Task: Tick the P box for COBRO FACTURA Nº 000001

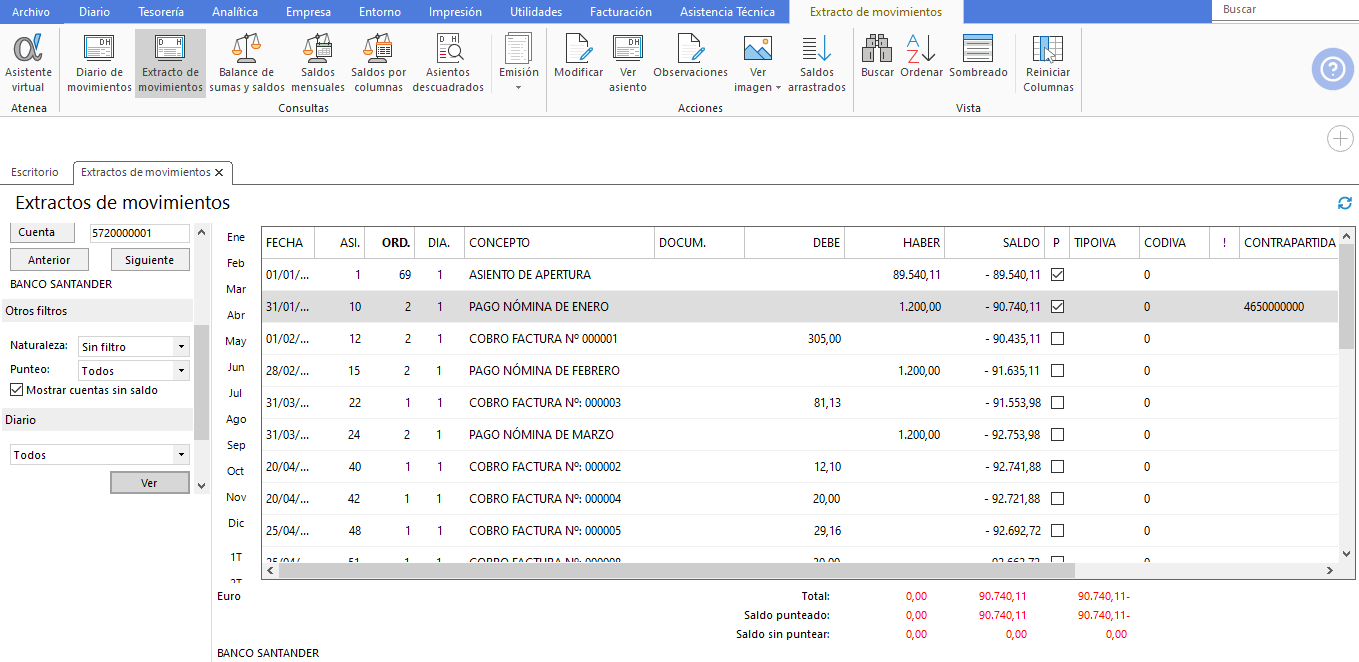Action: (x=1057, y=338)
